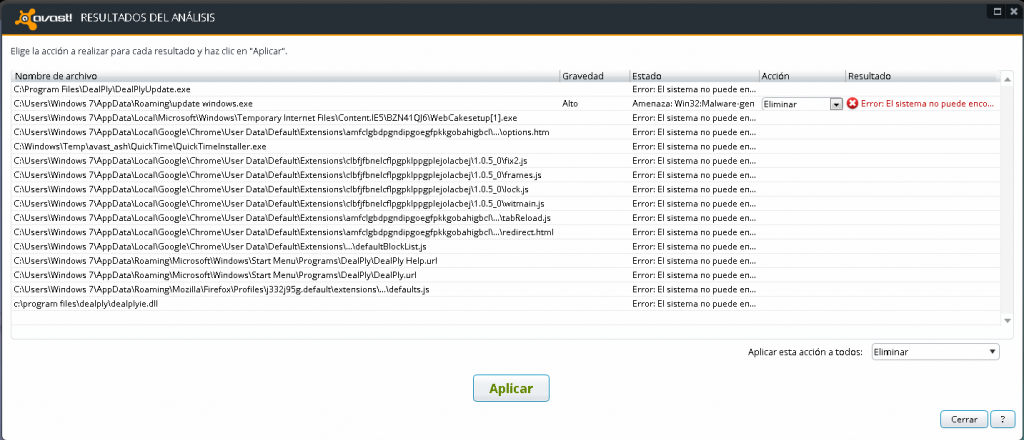This screenshot has height=440, width=1024.
Task: Select the options.htm row
Action: pos(505,132)
